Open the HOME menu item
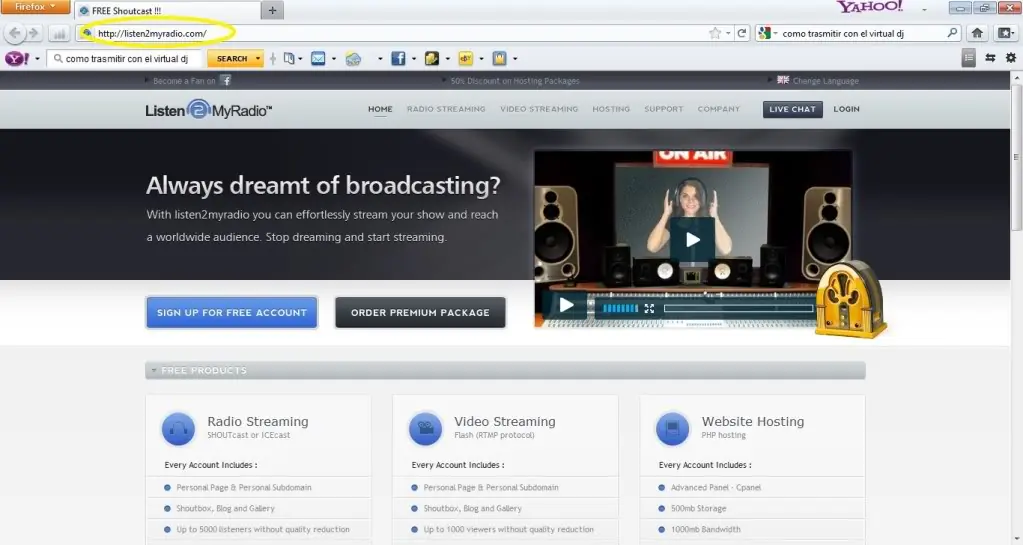Image resolution: width=1023 pixels, height=545 pixels. coord(380,109)
